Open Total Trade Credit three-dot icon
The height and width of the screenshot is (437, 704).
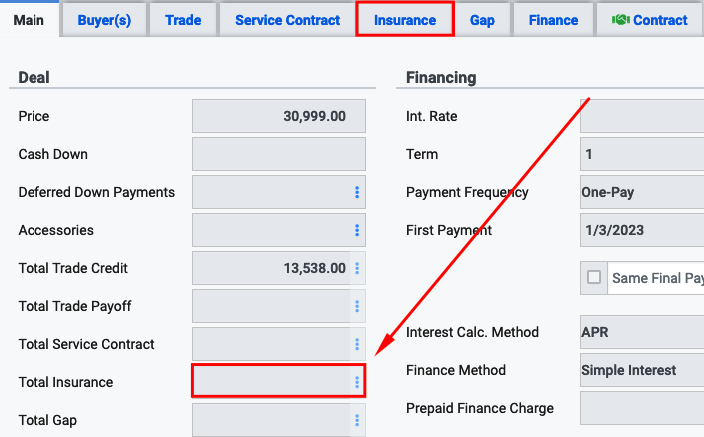coord(357,268)
